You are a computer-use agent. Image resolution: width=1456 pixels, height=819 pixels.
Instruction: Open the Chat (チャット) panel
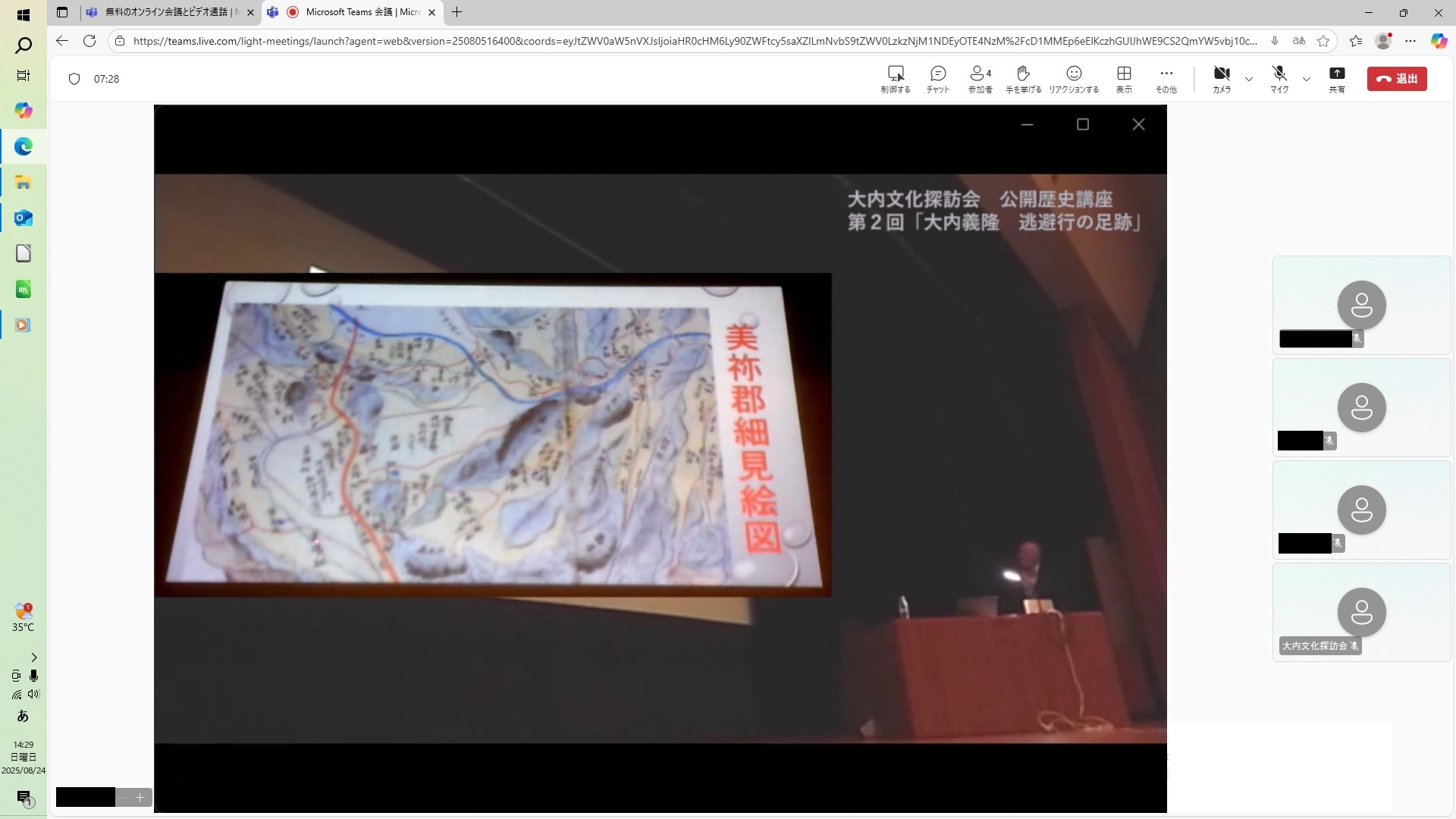938,79
